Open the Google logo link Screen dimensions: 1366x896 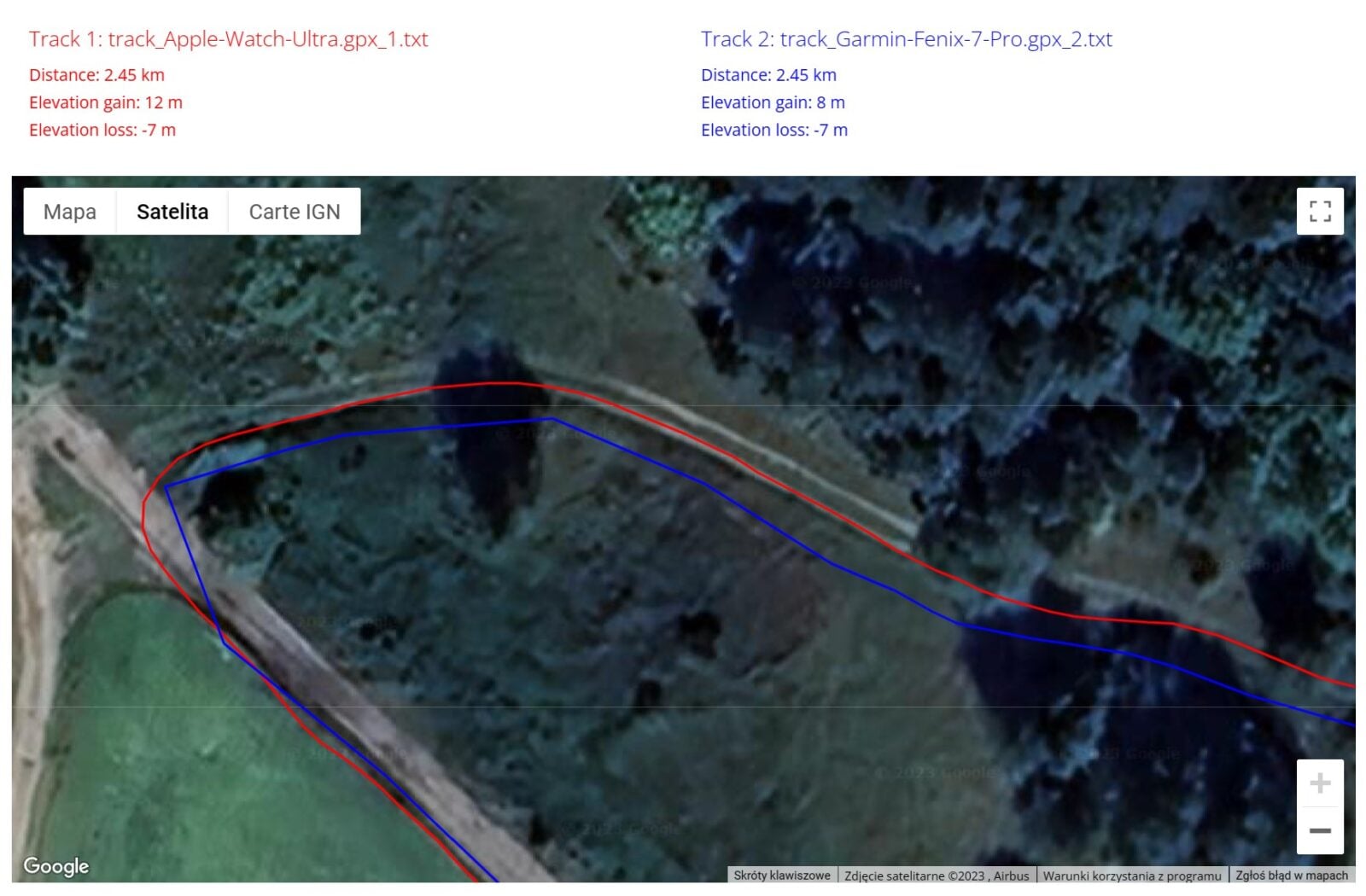coord(56,866)
